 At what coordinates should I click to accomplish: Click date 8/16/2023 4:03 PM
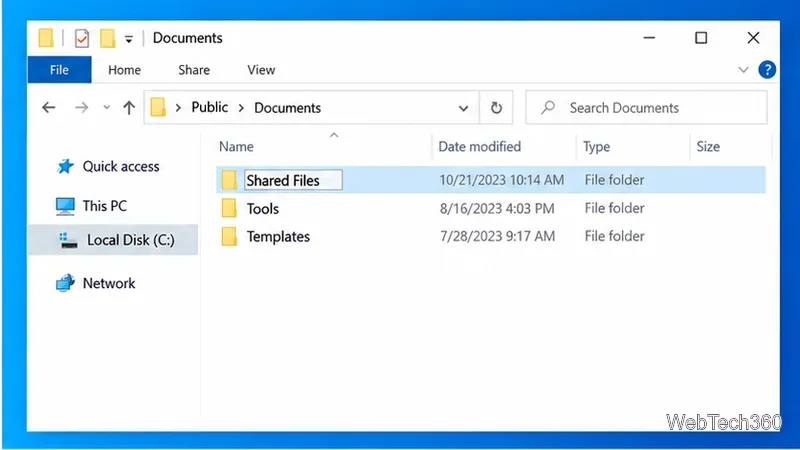coord(497,209)
